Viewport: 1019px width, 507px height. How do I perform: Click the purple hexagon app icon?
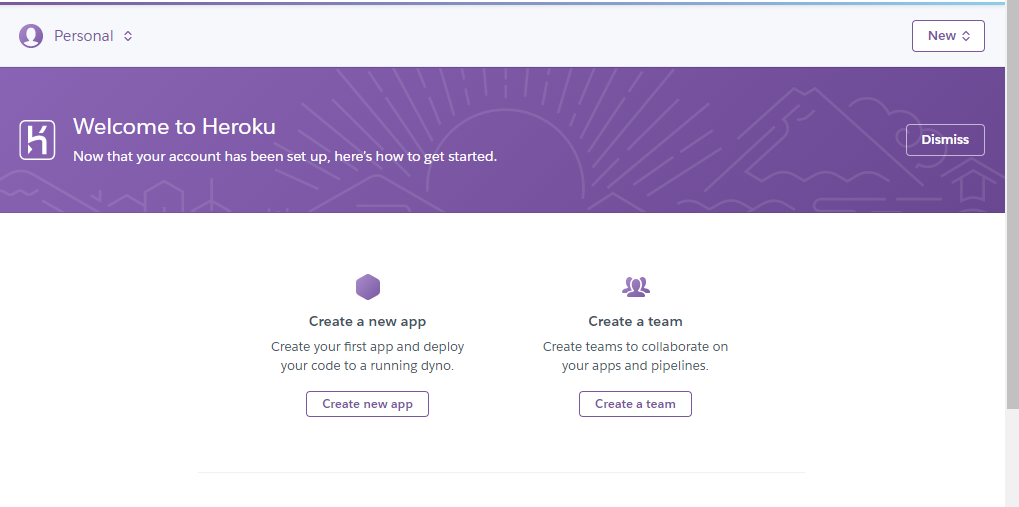click(x=368, y=287)
